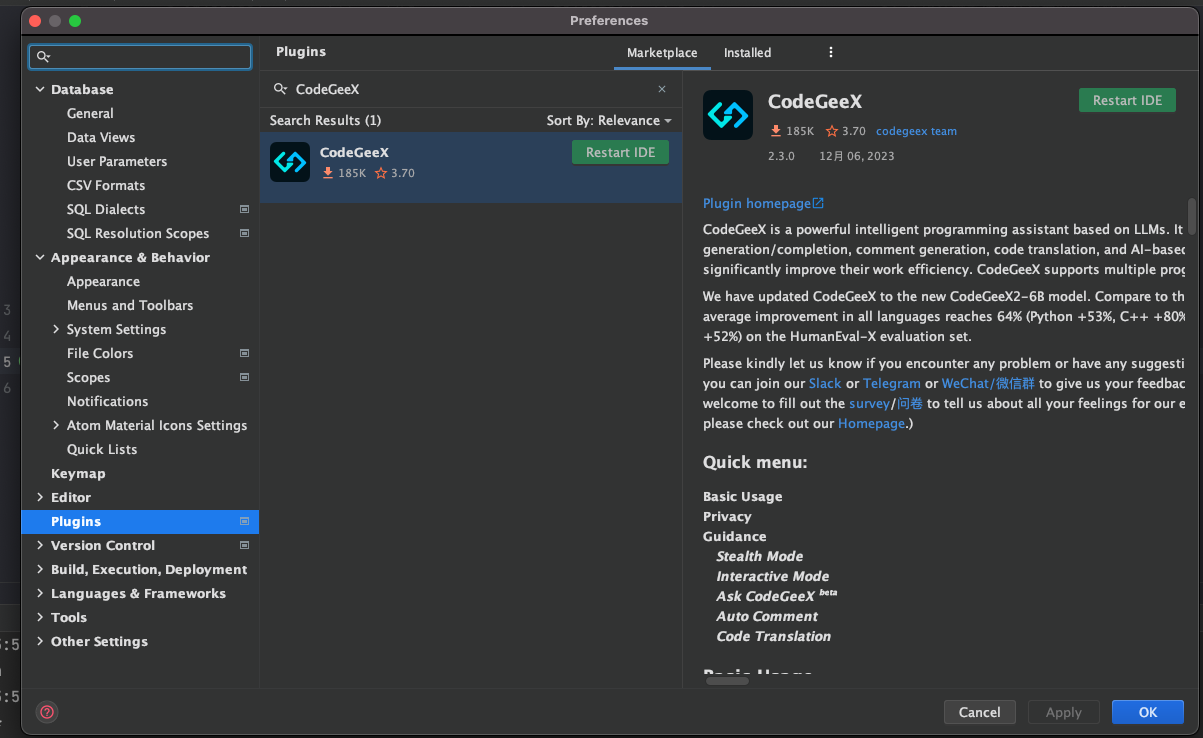Open the Sort By: Relevance dropdown
Image resolution: width=1203 pixels, height=738 pixels.
coord(609,120)
